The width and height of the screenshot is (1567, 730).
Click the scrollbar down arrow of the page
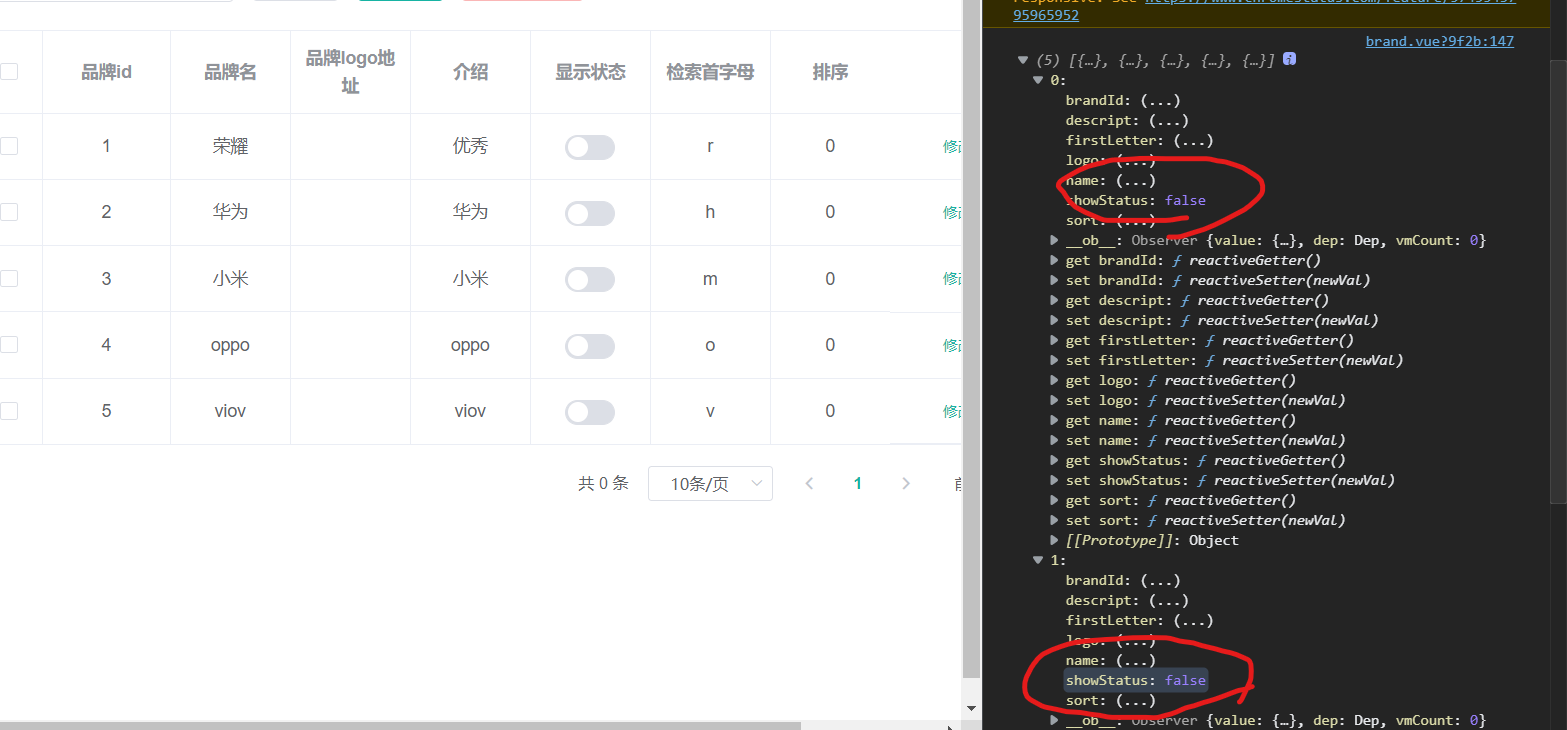coord(971,708)
